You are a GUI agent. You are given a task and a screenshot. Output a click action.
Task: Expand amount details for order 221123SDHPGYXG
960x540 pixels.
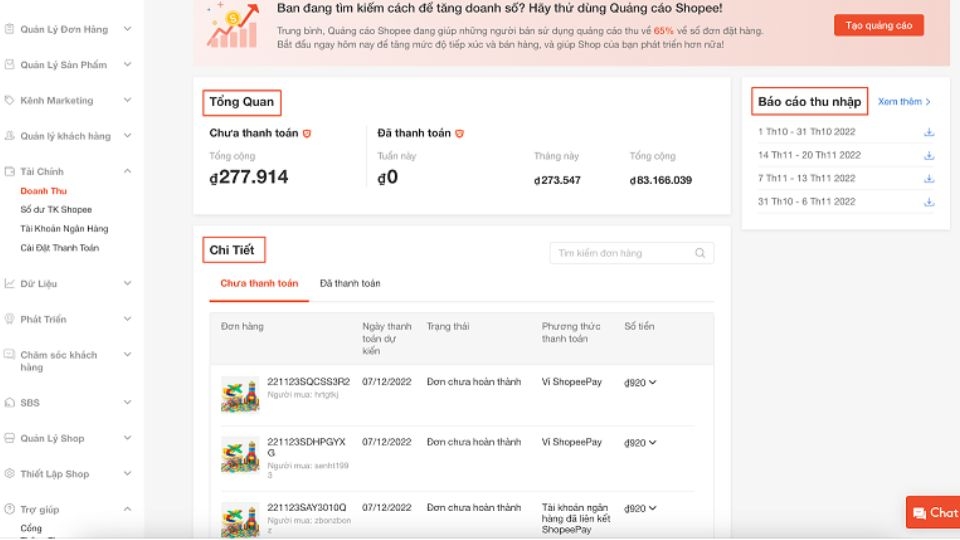[x=653, y=442]
